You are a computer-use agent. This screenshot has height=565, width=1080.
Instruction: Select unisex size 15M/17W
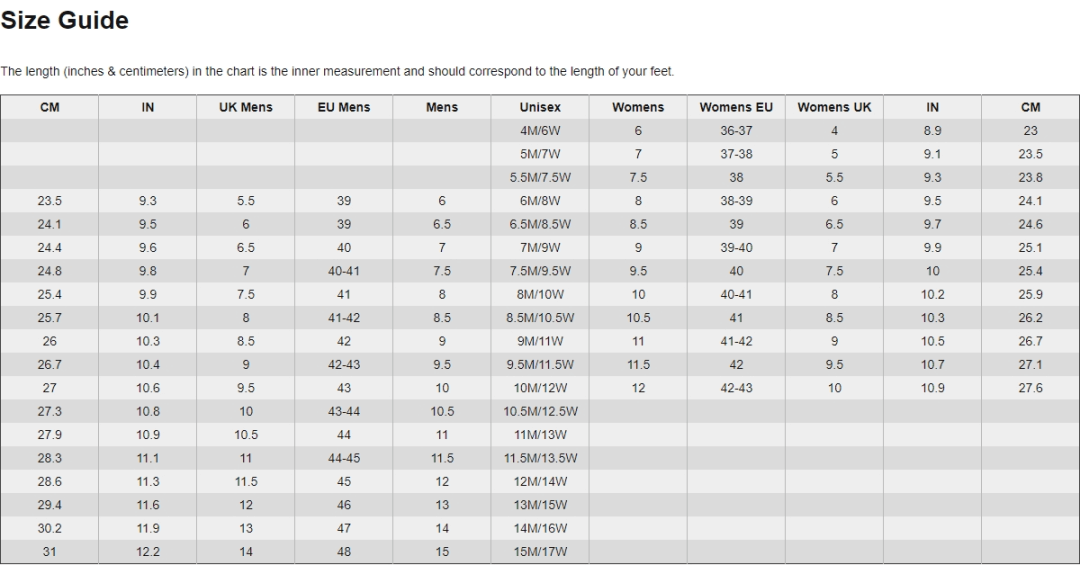tap(540, 553)
